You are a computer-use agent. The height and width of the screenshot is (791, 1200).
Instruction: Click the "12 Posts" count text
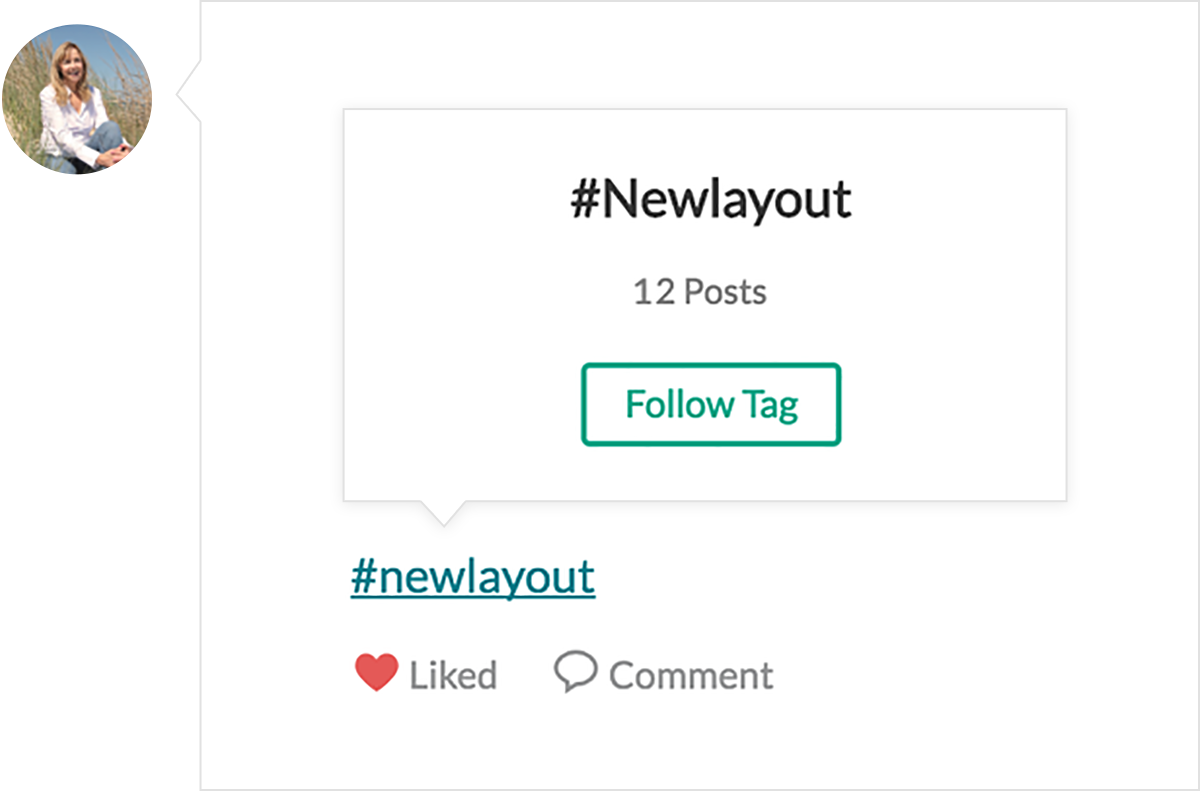(700, 292)
